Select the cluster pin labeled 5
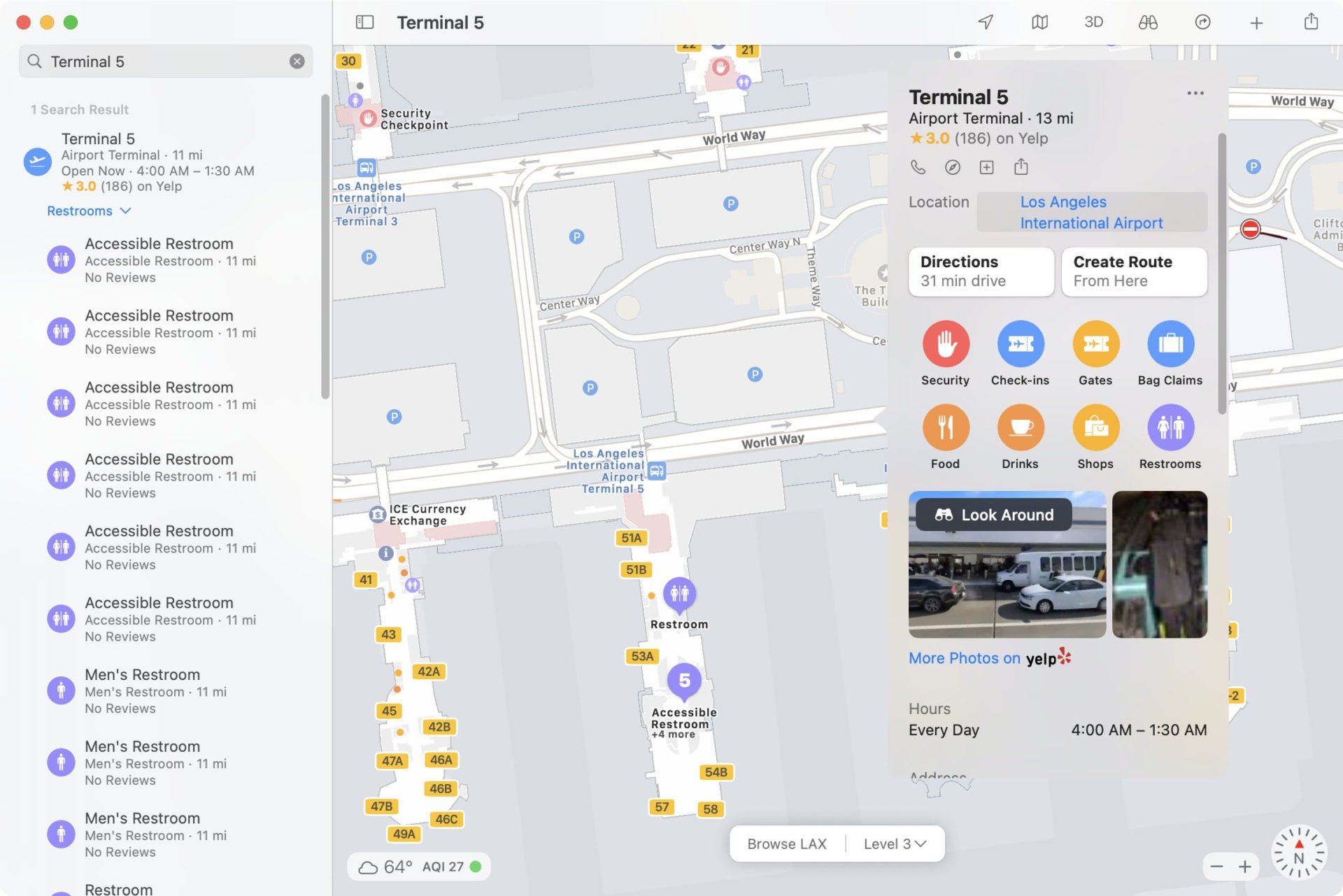The image size is (1343, 896). [684, 681]
